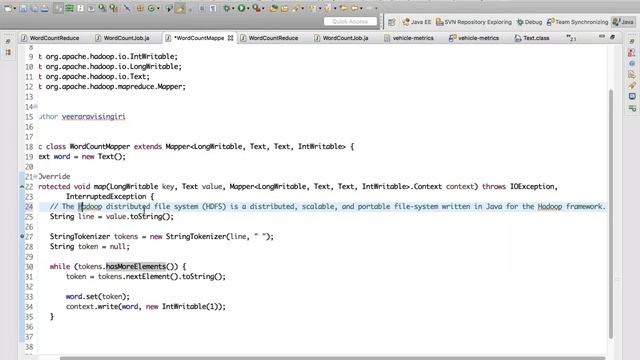Screen dimensions: 640x360
Task: Open the Run launch dropdown arrow
Action: point(248,8)
